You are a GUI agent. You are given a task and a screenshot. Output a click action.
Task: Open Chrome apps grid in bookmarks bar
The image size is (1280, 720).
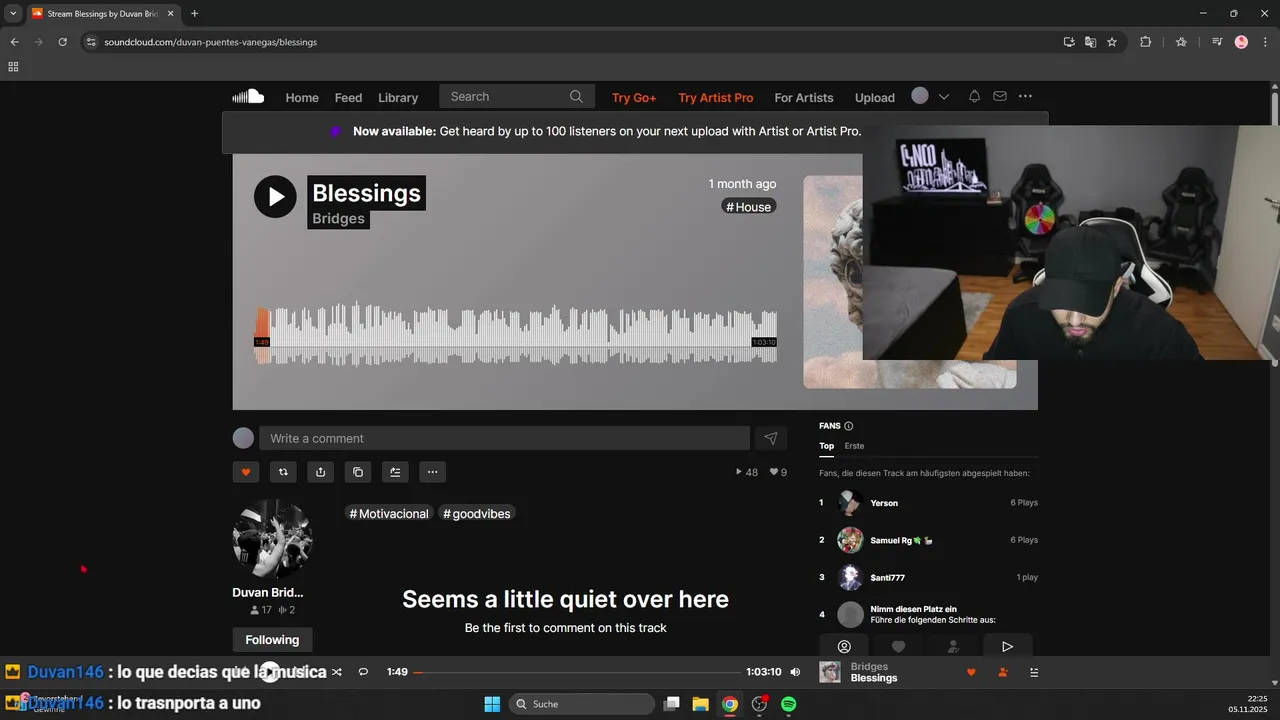tap(13, 67)
